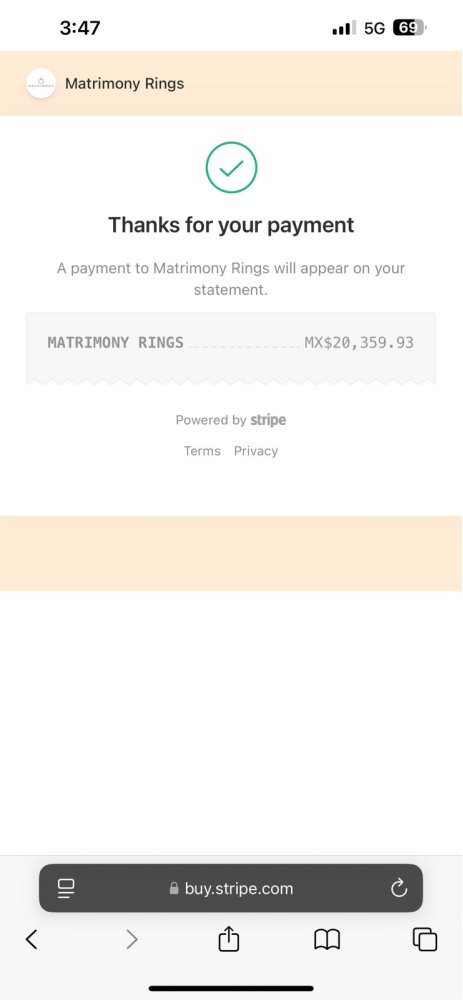The height and width of the screenshot is (1000, 463).
Task: Tap the padlock in the address bar
Action: tap(173, 888)
